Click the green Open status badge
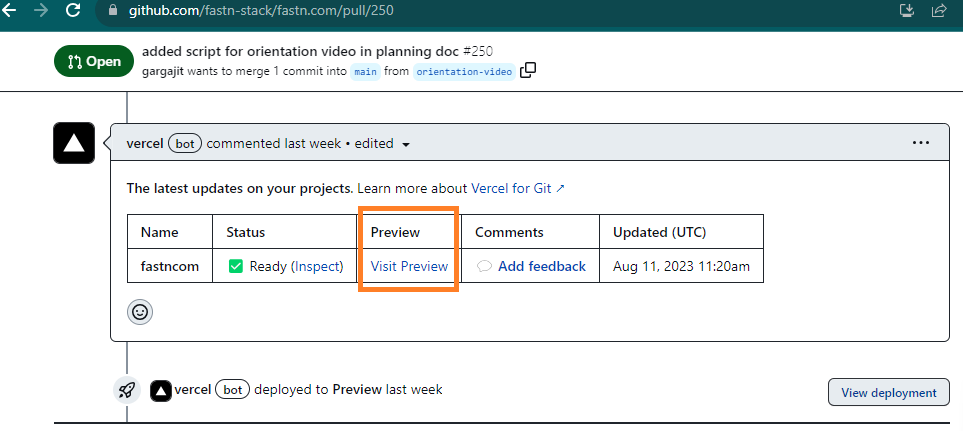963x431 pixels. tap(94, 61)
